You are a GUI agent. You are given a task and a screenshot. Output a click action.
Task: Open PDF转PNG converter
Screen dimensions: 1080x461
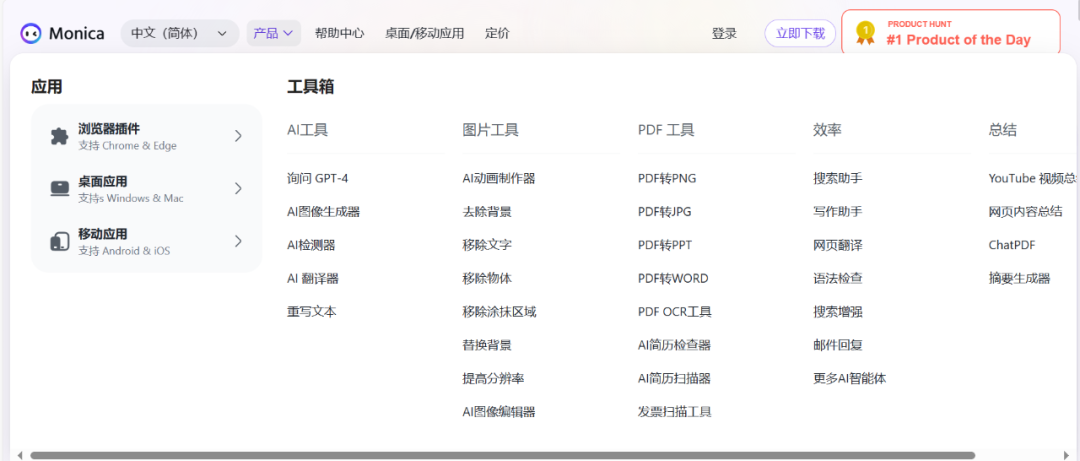(667, 178)
